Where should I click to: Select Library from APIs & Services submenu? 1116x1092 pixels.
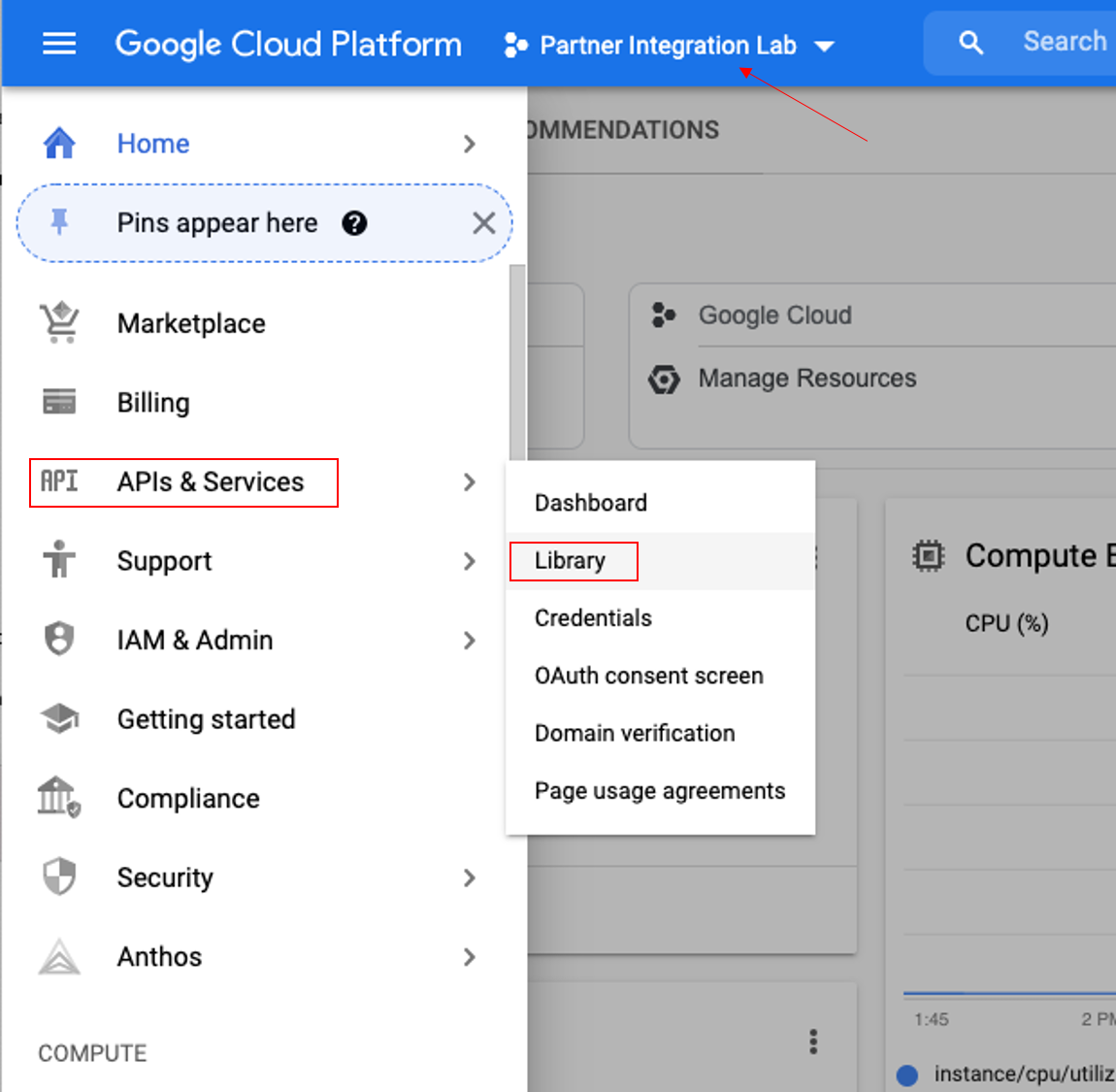coord(571,561)
